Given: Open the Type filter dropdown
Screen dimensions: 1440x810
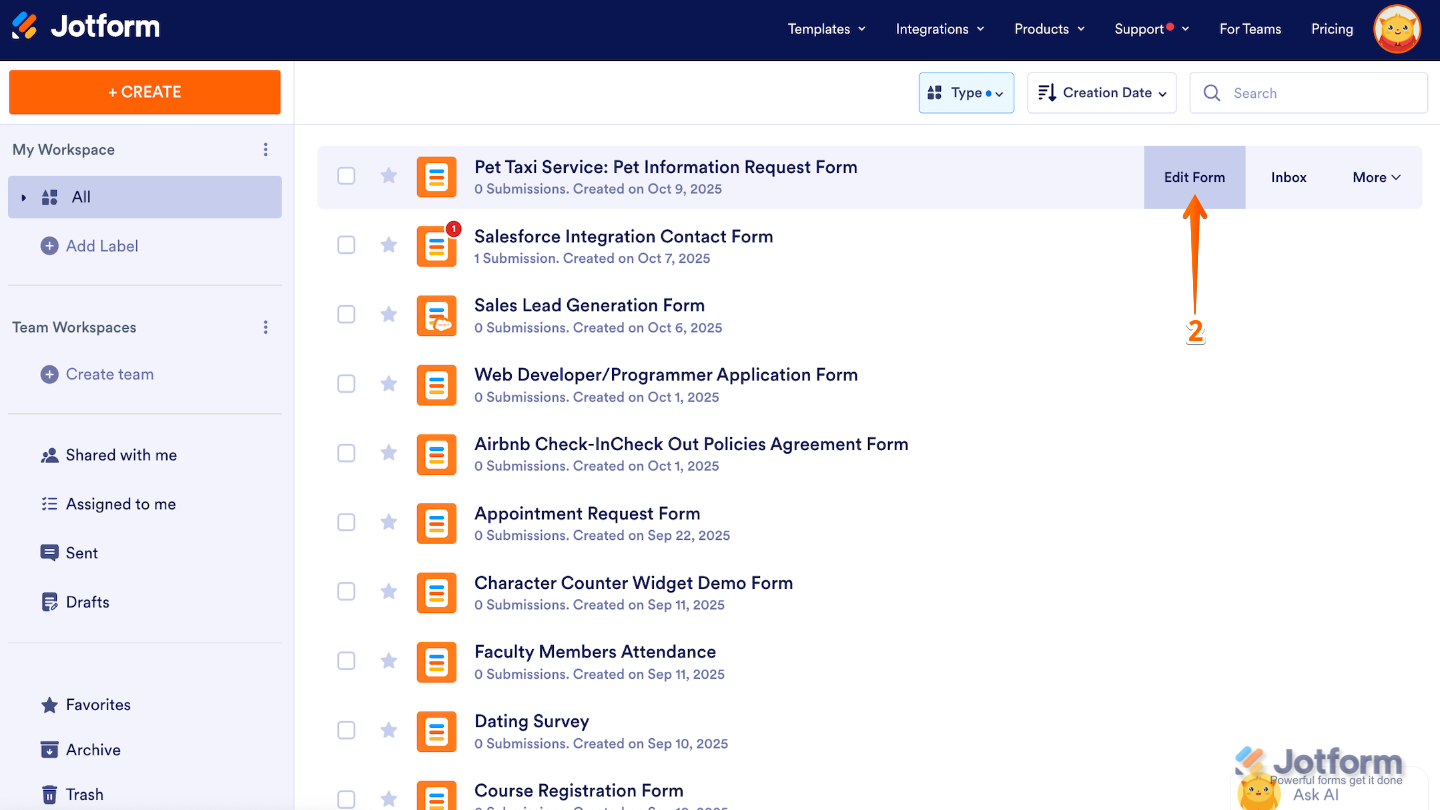Looking at the screenshot, I should [966, 92].
